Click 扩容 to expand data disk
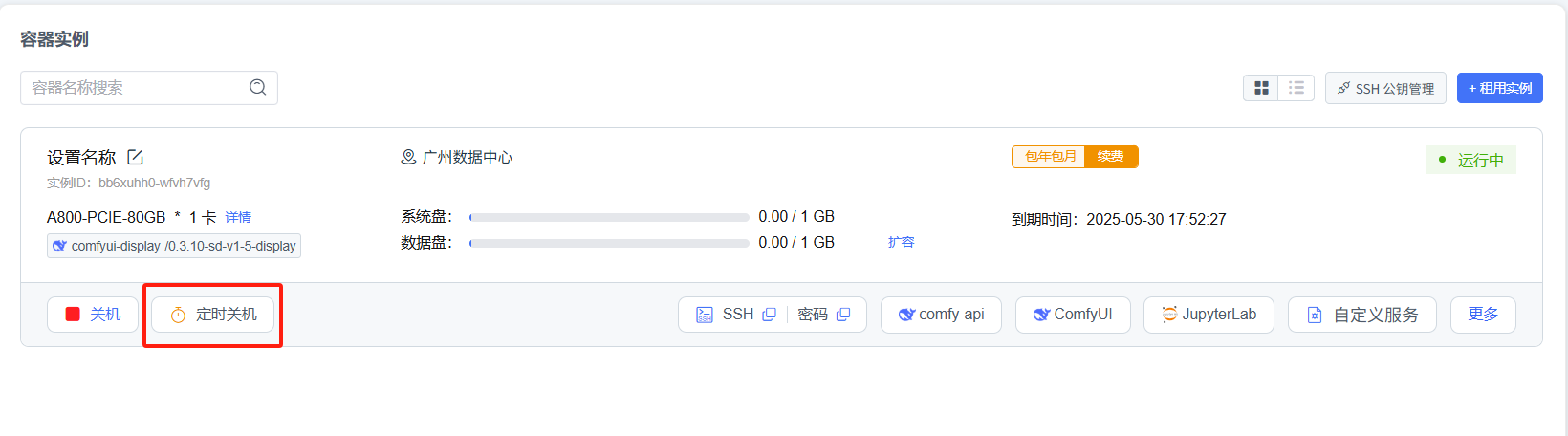Image resolution: width=1568 pixels, height=436 pixels. (x=901, y=242)
